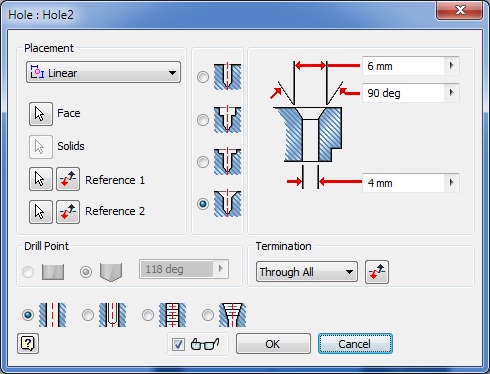The image size is (490, 374).
Task: Click the OK button
Action: (273, 344)
